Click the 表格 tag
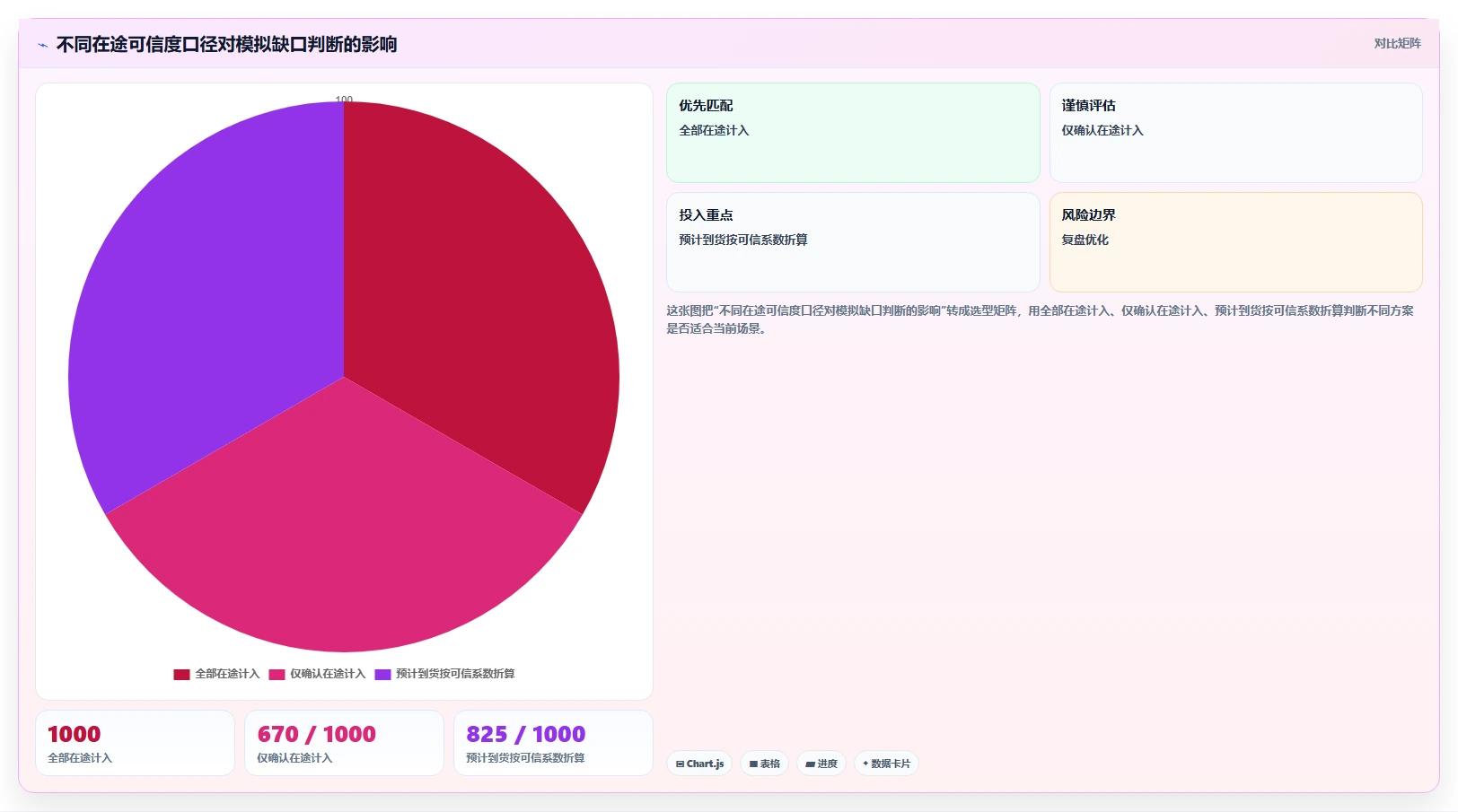The height and width of the screenshot is (812, 1458). point(765,764)
